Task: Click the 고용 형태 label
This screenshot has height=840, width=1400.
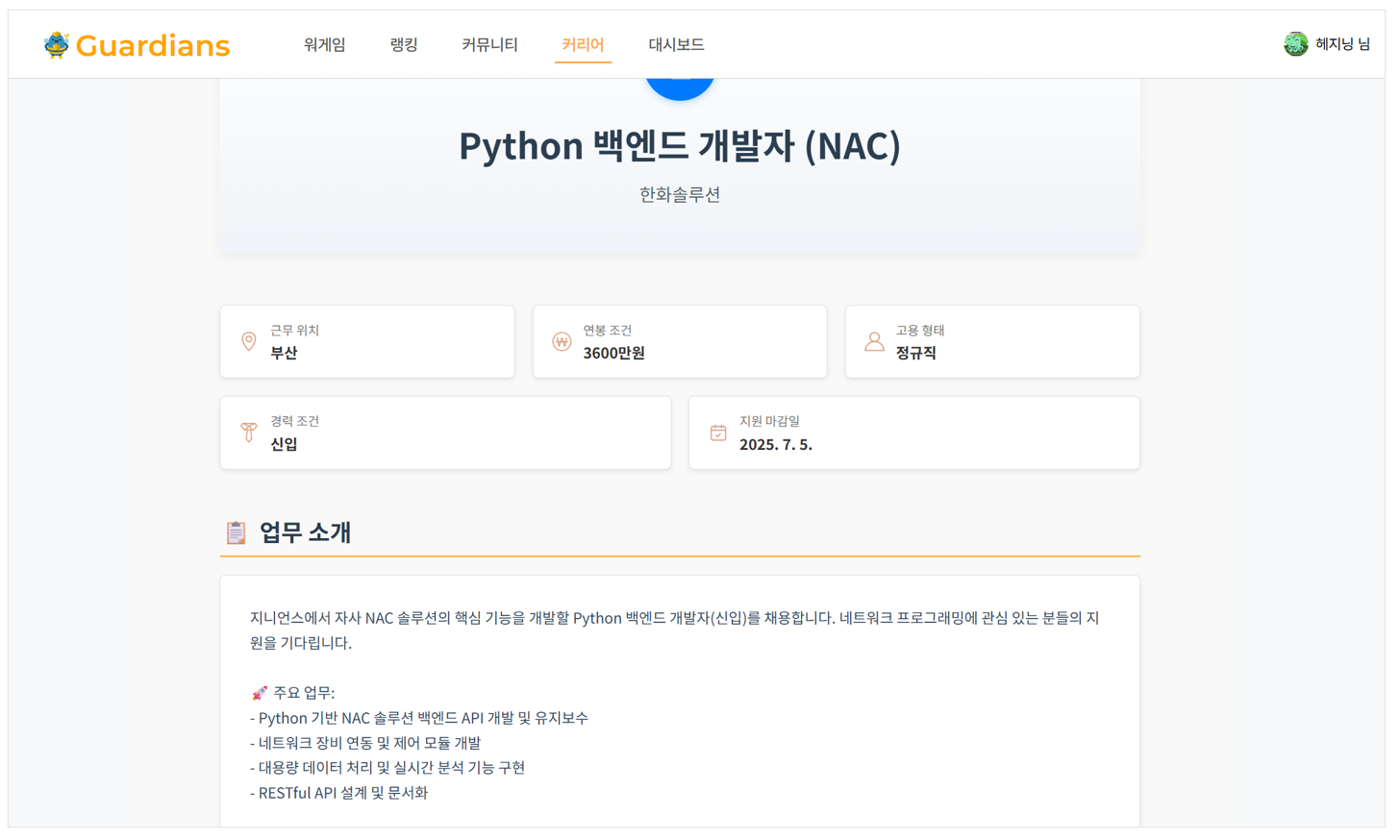Action: coord(920,331)
